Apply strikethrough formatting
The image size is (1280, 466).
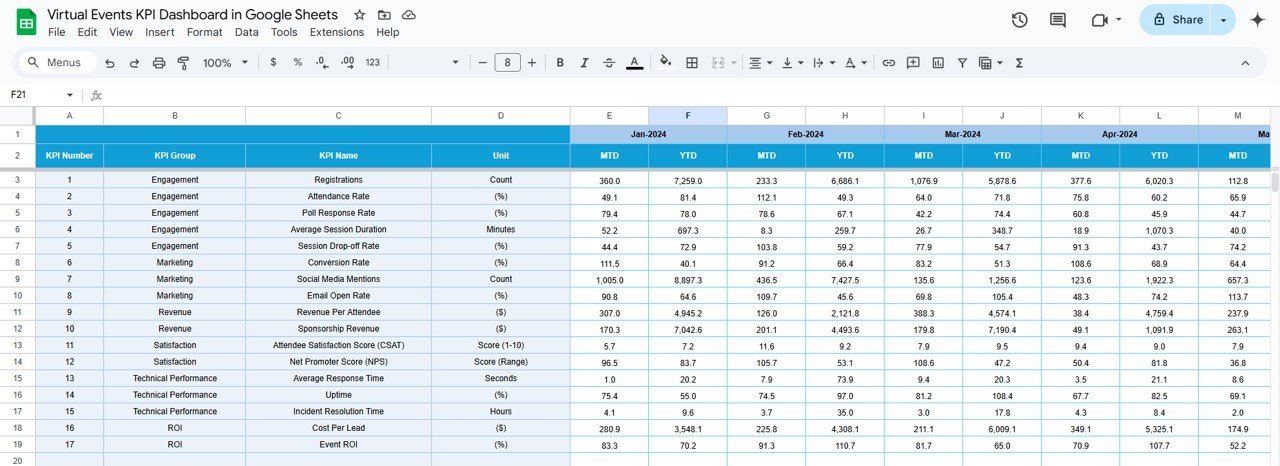[x=610, y=62]
